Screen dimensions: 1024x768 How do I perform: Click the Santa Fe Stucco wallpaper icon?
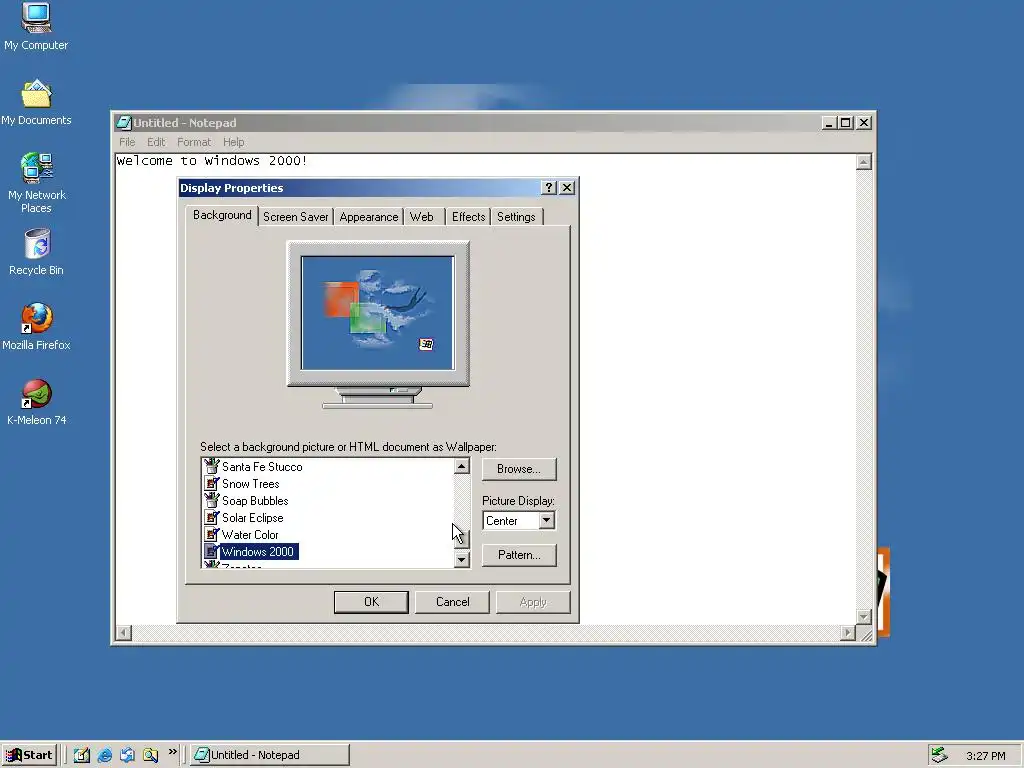212,466
